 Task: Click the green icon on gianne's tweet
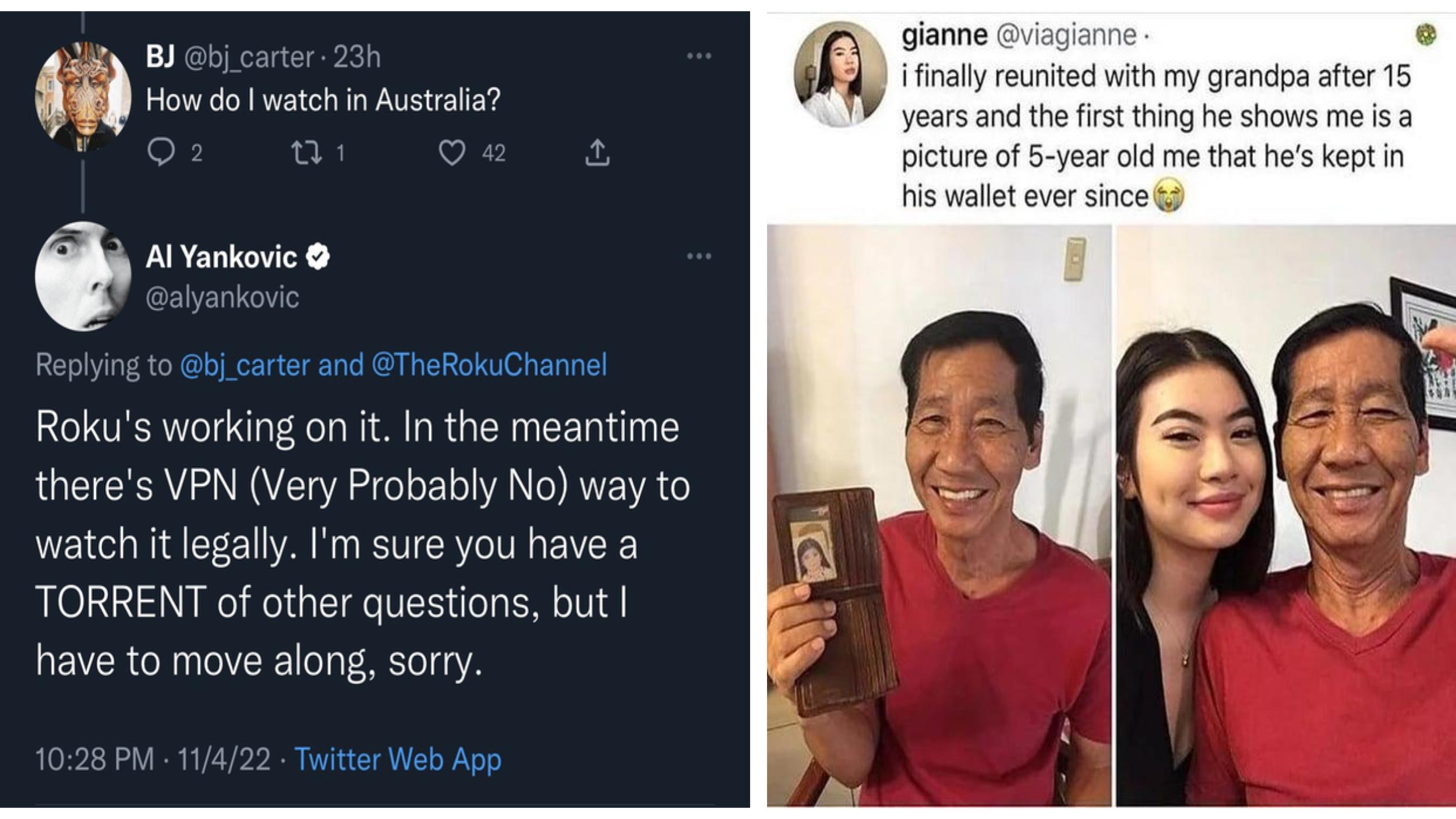point(1426,35)
